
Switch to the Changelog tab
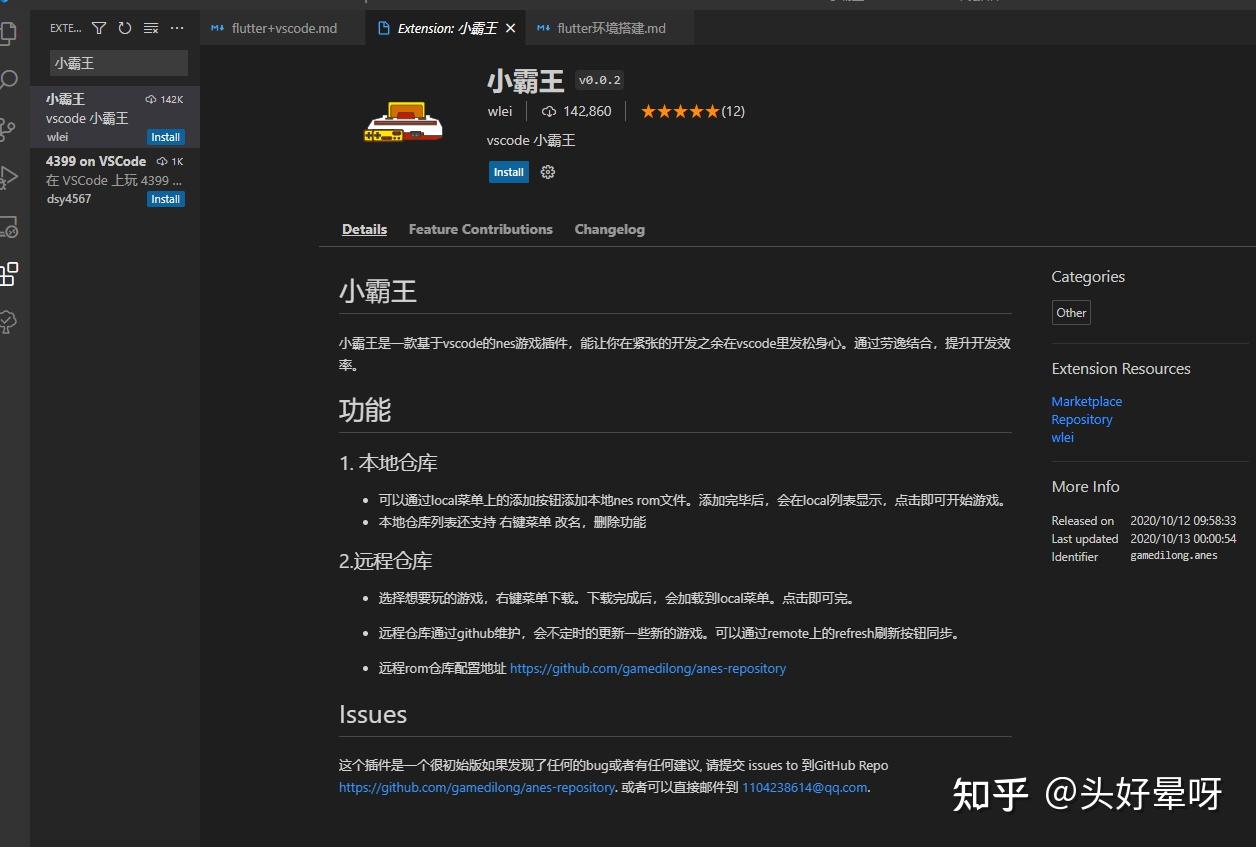[609, 229]
